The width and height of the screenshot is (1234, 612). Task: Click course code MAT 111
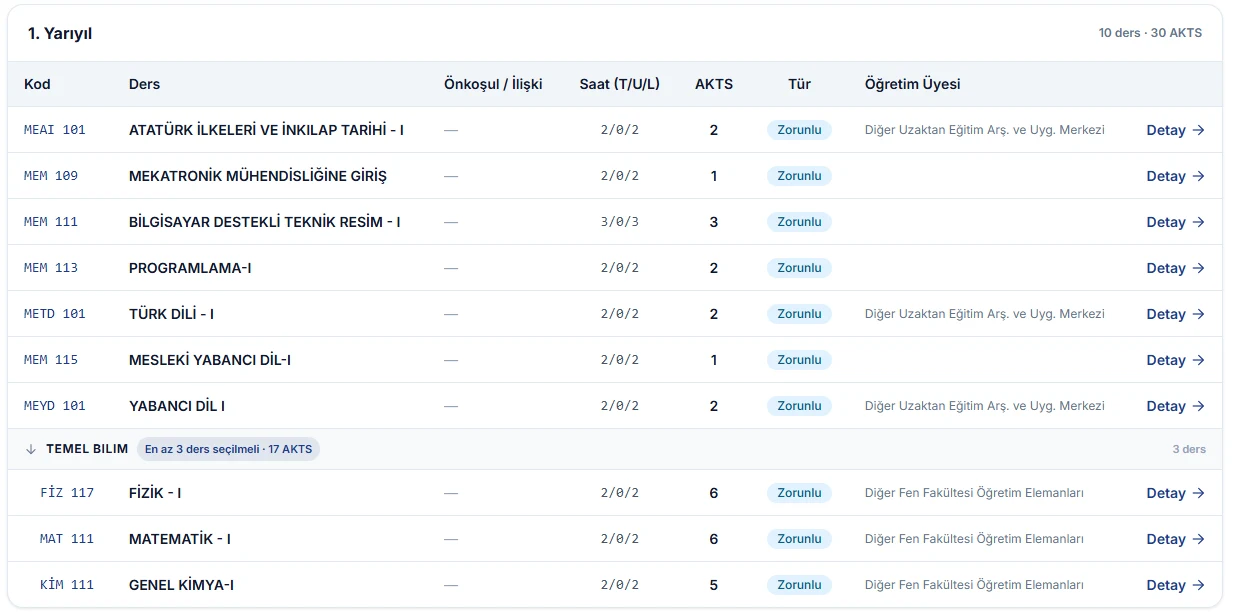67,539
